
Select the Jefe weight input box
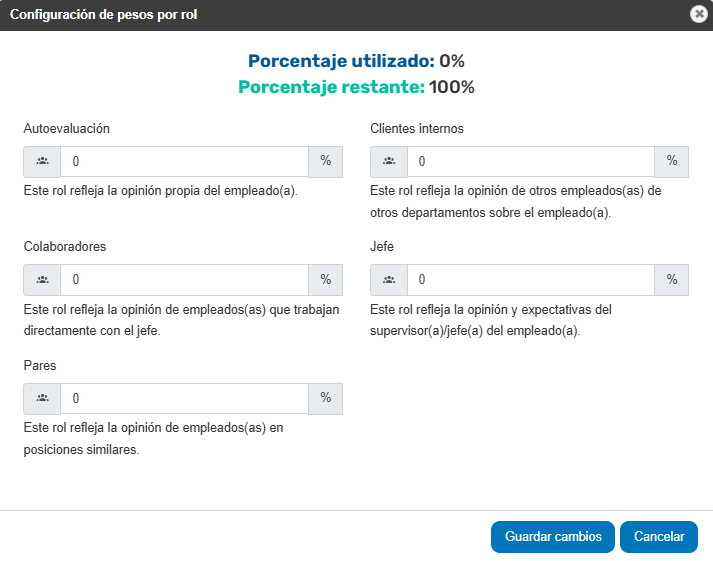click(x=531, y=280)
